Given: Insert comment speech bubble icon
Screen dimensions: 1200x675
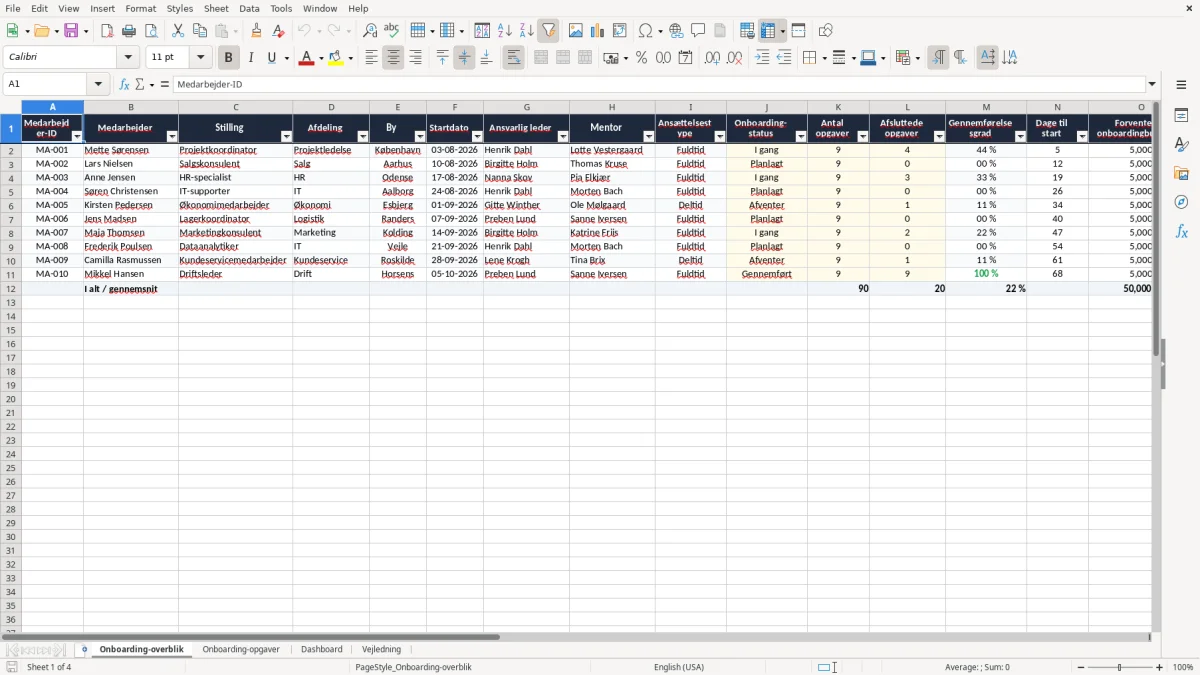Looking at the screenshot, I should tap(698, 31).
